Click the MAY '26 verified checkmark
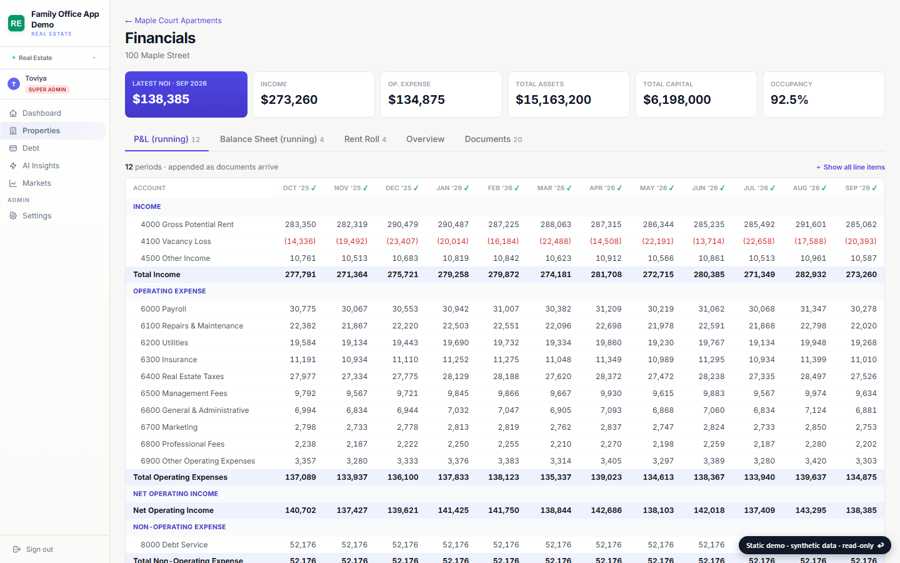This screenshot has height=563, width=900. 672,188
